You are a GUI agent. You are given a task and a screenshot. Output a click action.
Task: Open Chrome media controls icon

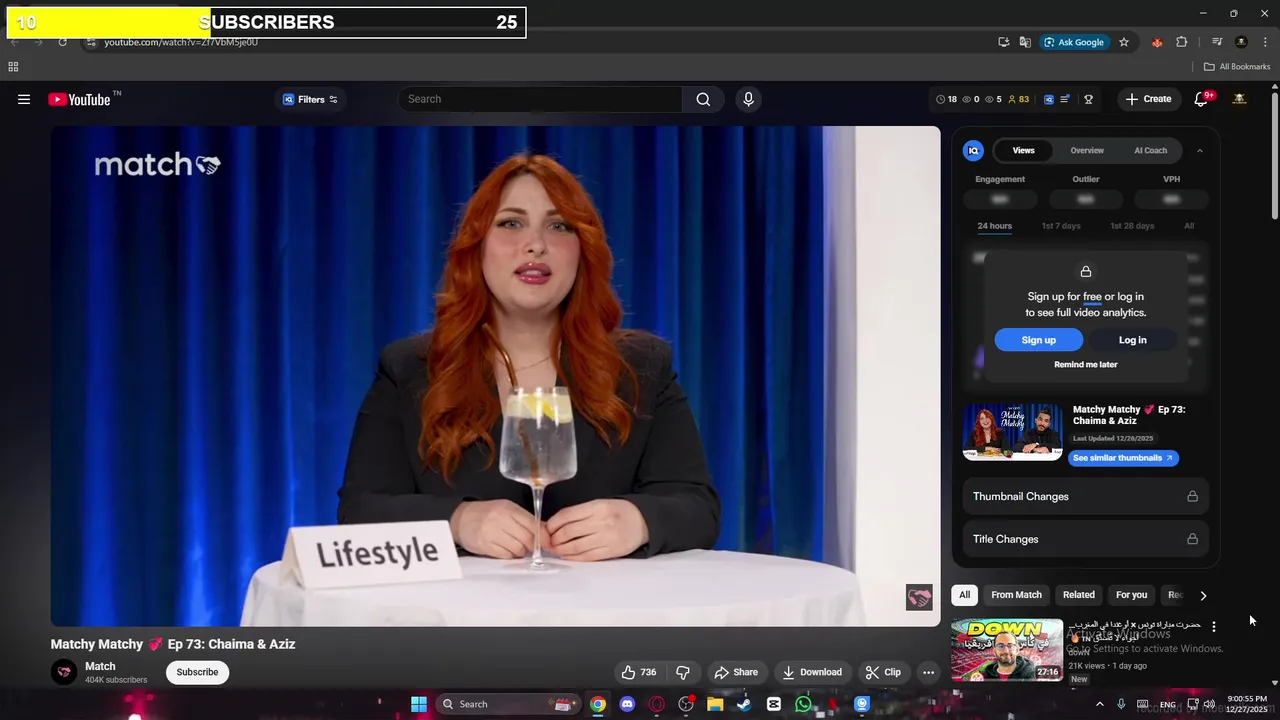[1217, 42]
